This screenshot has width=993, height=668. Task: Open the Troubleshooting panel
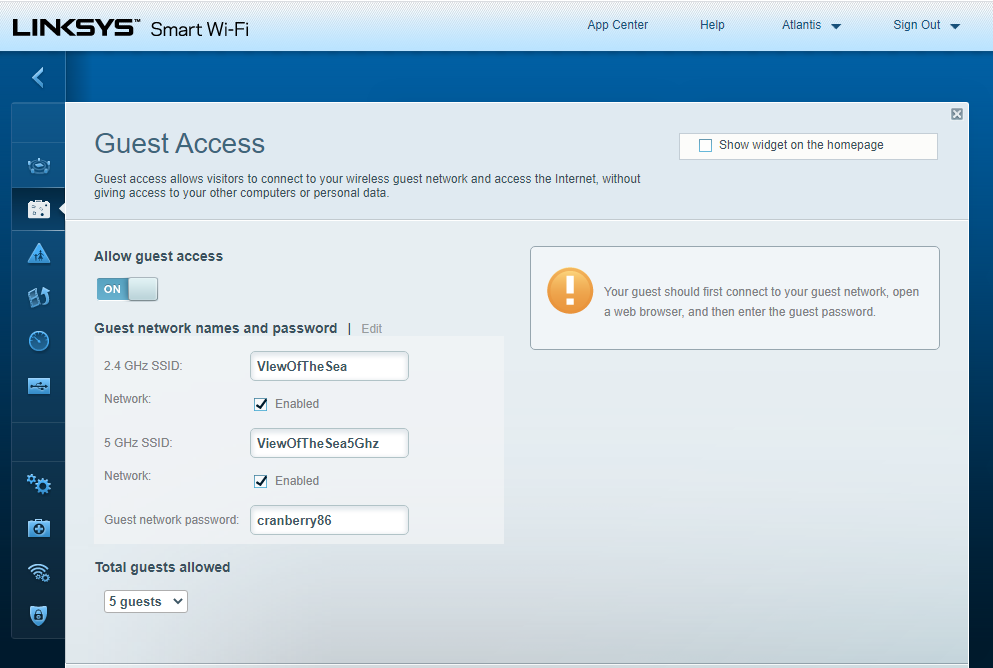[37, 527]
